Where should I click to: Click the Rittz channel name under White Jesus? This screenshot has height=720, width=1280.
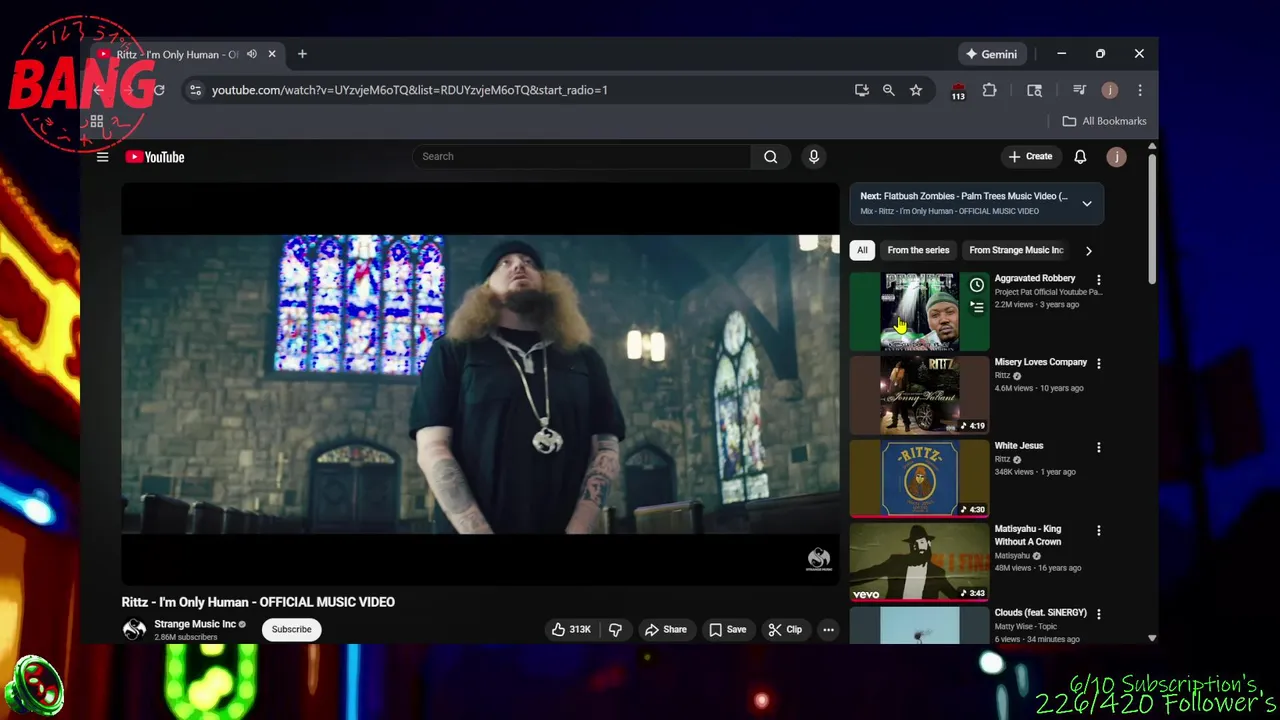(x=1002, y=459)
